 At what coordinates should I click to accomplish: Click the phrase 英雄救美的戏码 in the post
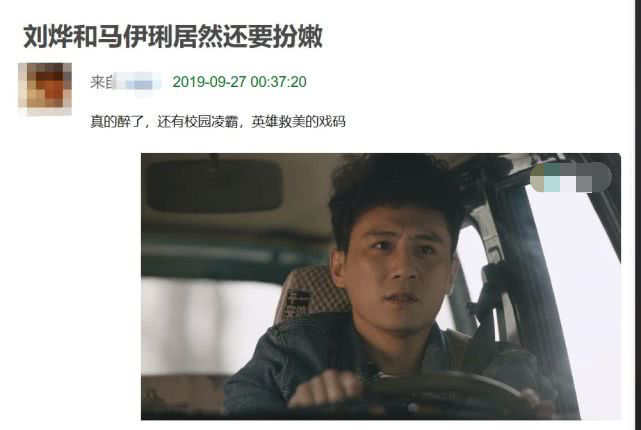[x=298, y=122]
